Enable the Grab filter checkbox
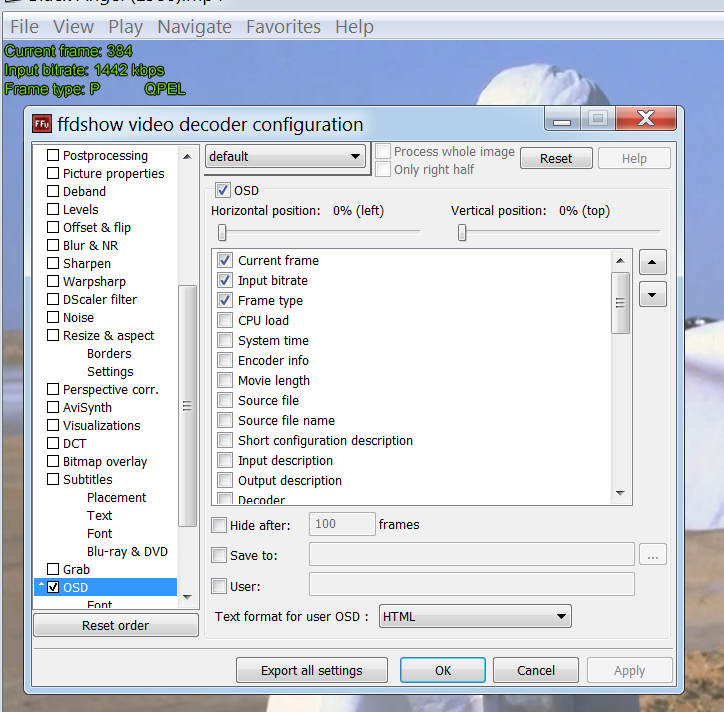 tap(53, 569)
